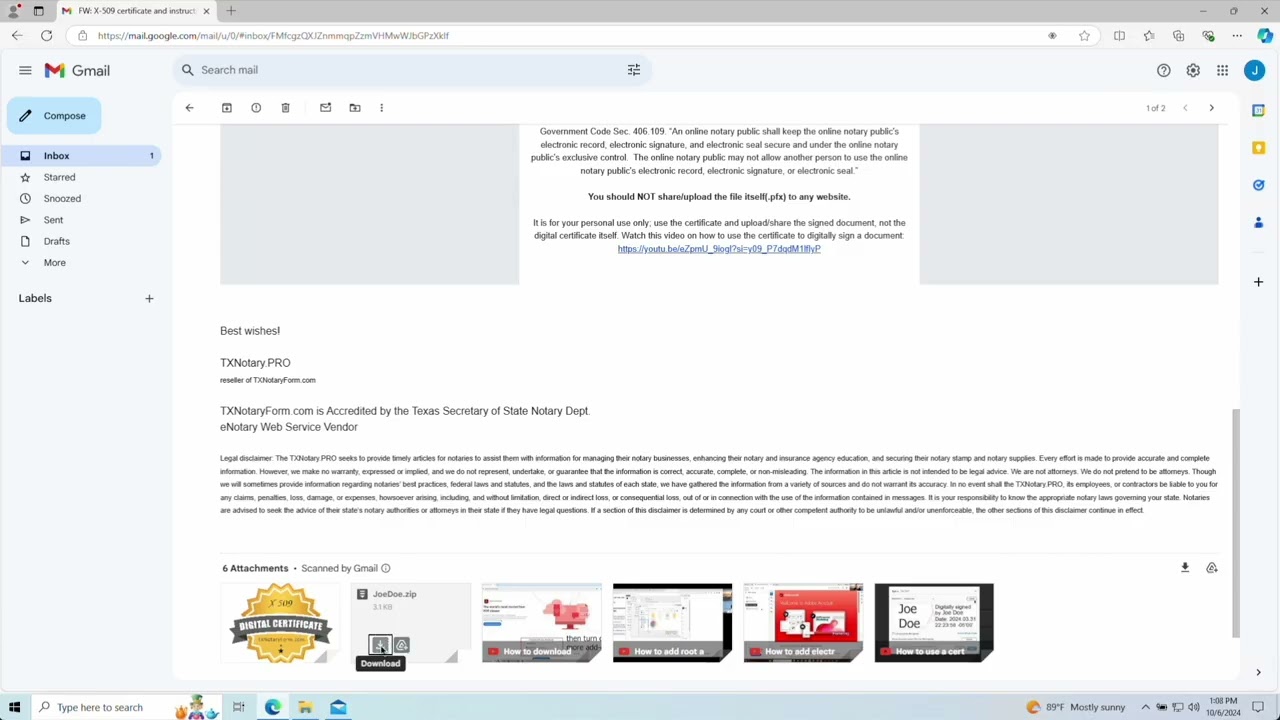Screen dimensions: 1280x720
Task: Open File Explorer from the taskbar
Action: pyautogui.click(x=305, y=708)
